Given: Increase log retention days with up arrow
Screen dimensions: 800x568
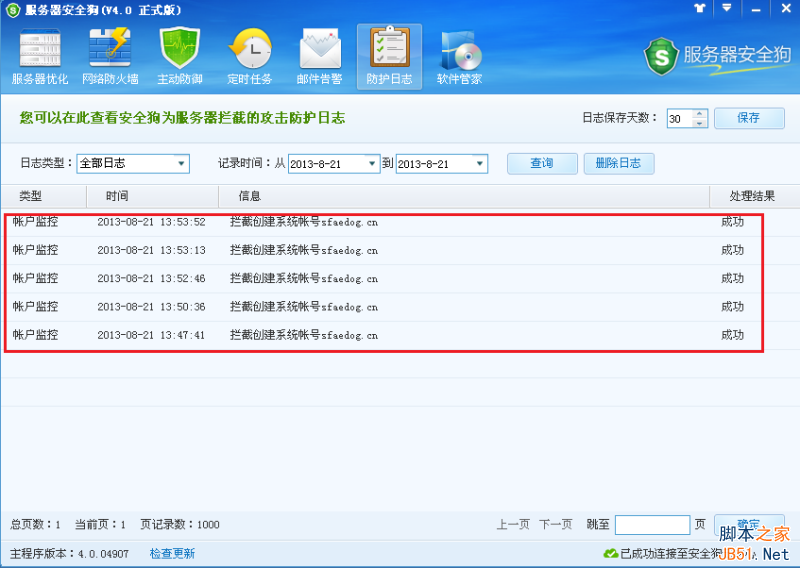Looking at the screenshot, I should (699, 114).
